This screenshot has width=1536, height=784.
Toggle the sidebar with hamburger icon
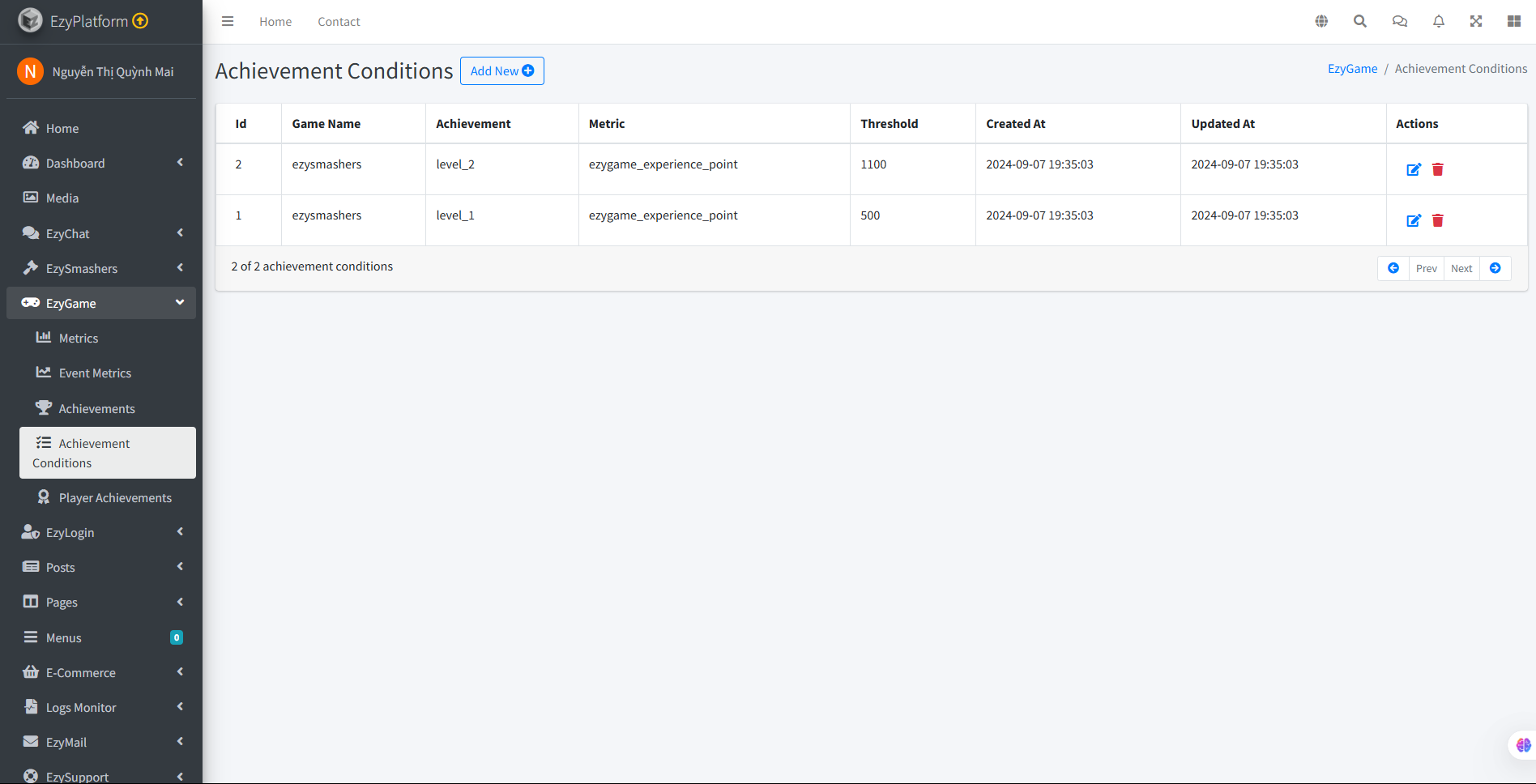coord(228,21)
